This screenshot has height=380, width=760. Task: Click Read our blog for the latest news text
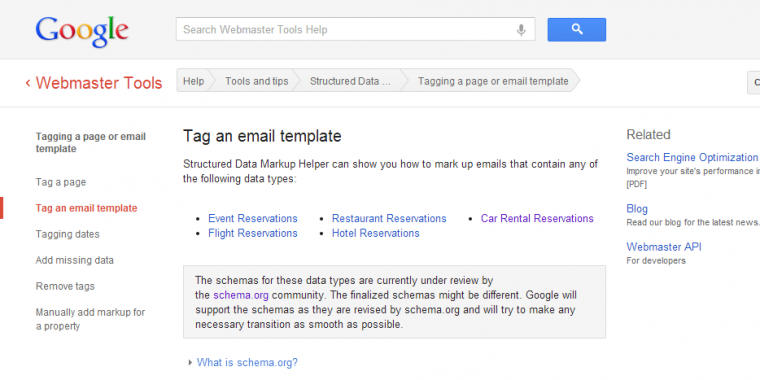pos(693,223)
